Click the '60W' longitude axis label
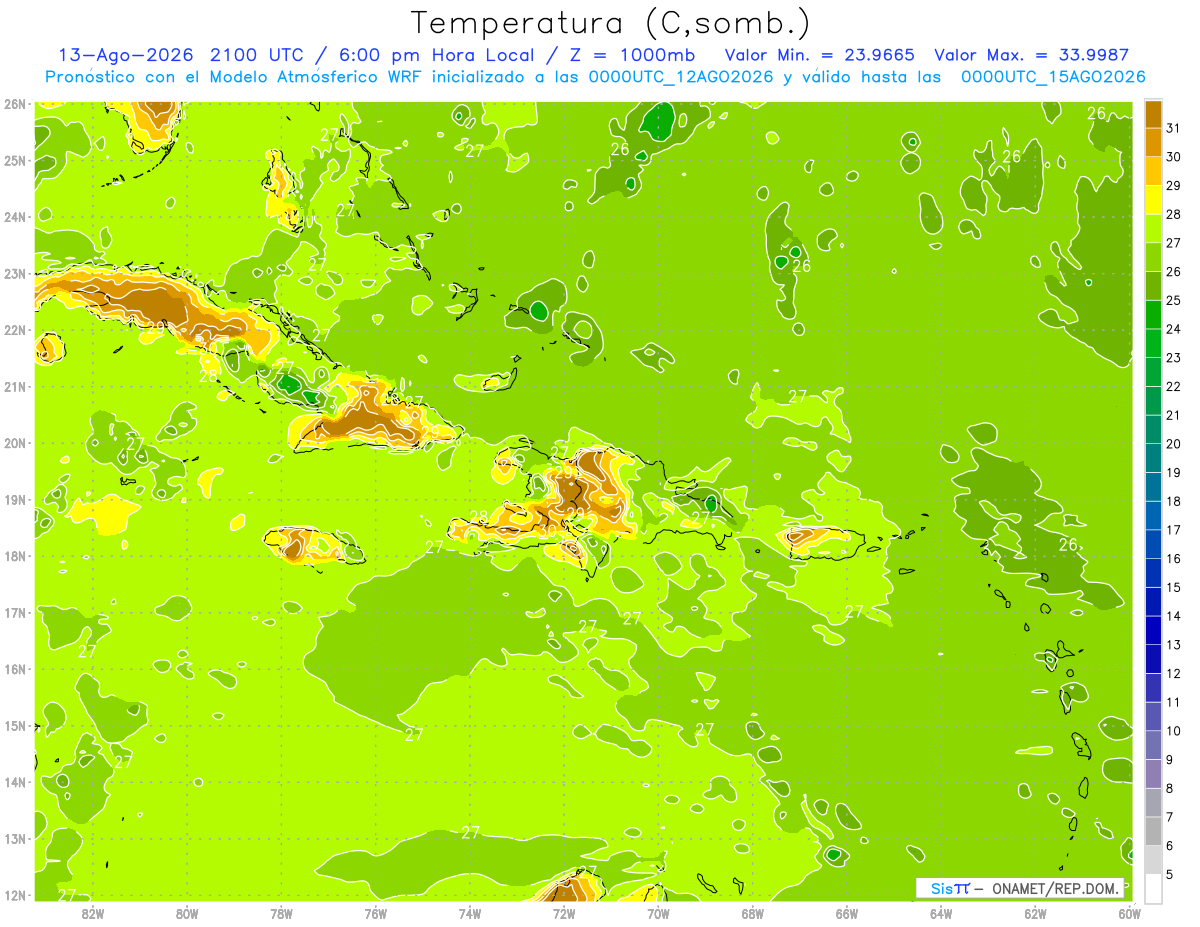 (x=1129, y=913)
